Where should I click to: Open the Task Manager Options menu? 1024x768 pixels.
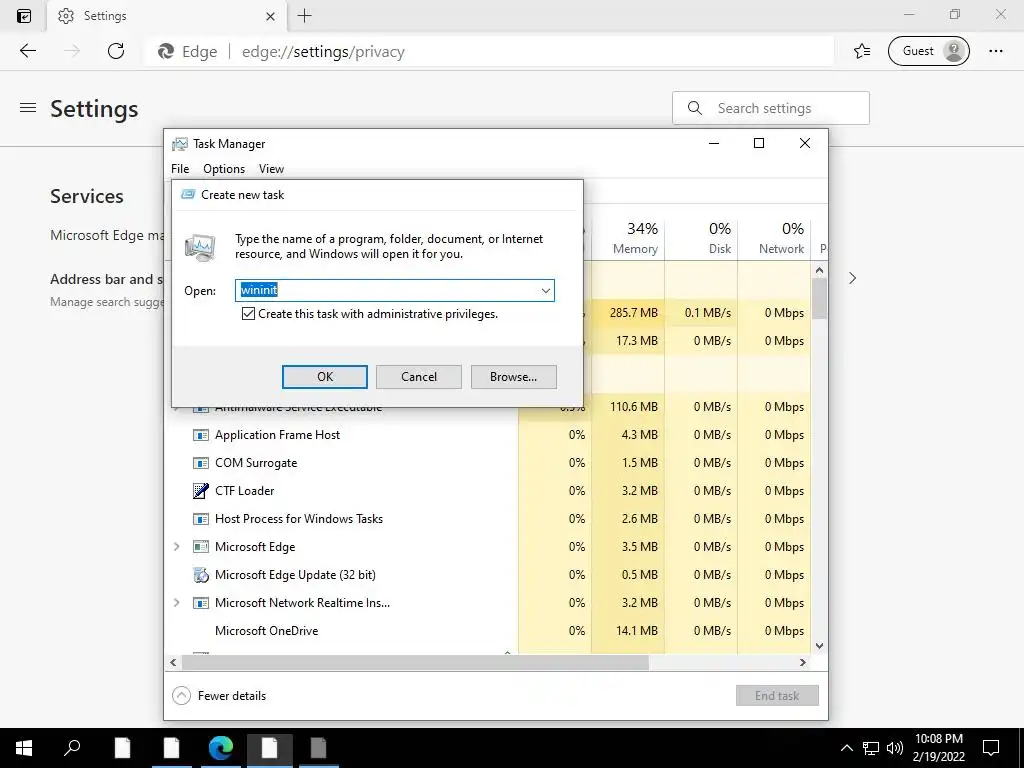click(x=224, y=168)
